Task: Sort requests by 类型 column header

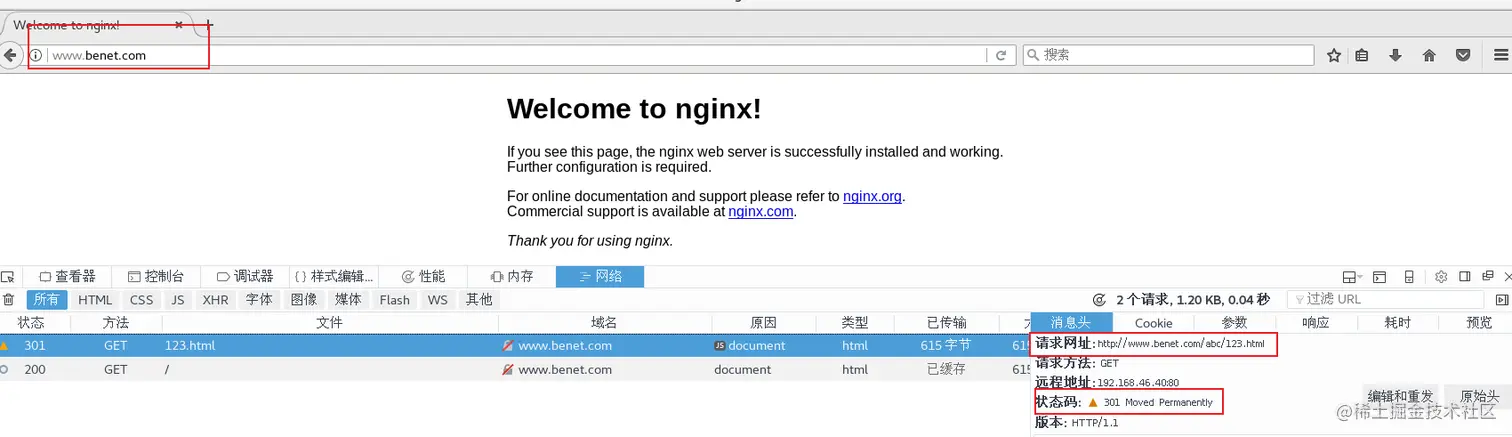Action: point(855,322)
